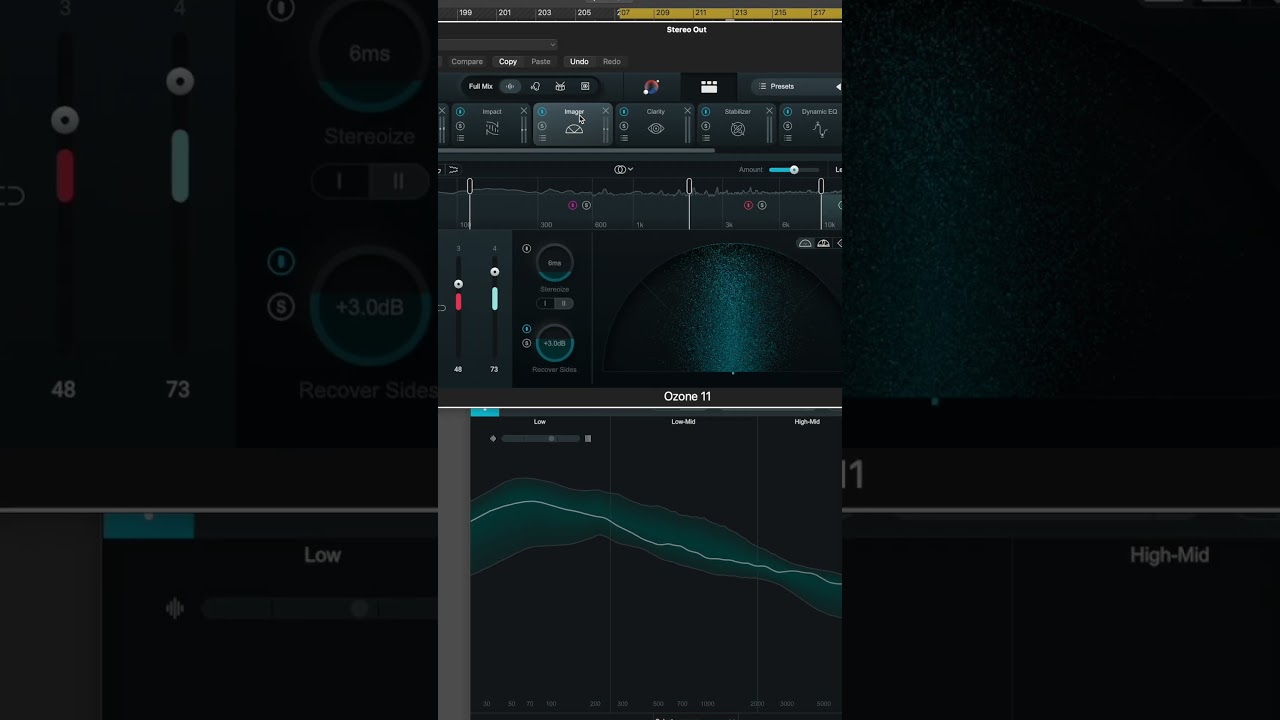Viewport: 1280px width, 720px height.
Task: Select the drums focus icon
Action: pyautogui.click(x=560, y=86)
